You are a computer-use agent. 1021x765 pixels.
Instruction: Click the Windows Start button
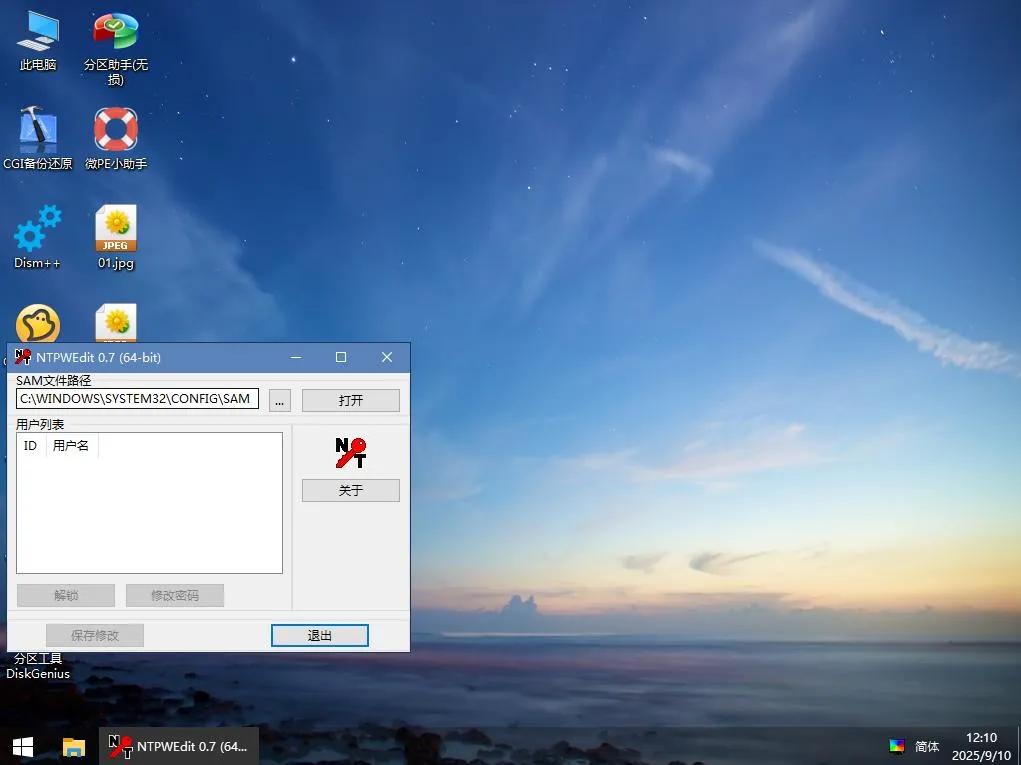[23, 747]
